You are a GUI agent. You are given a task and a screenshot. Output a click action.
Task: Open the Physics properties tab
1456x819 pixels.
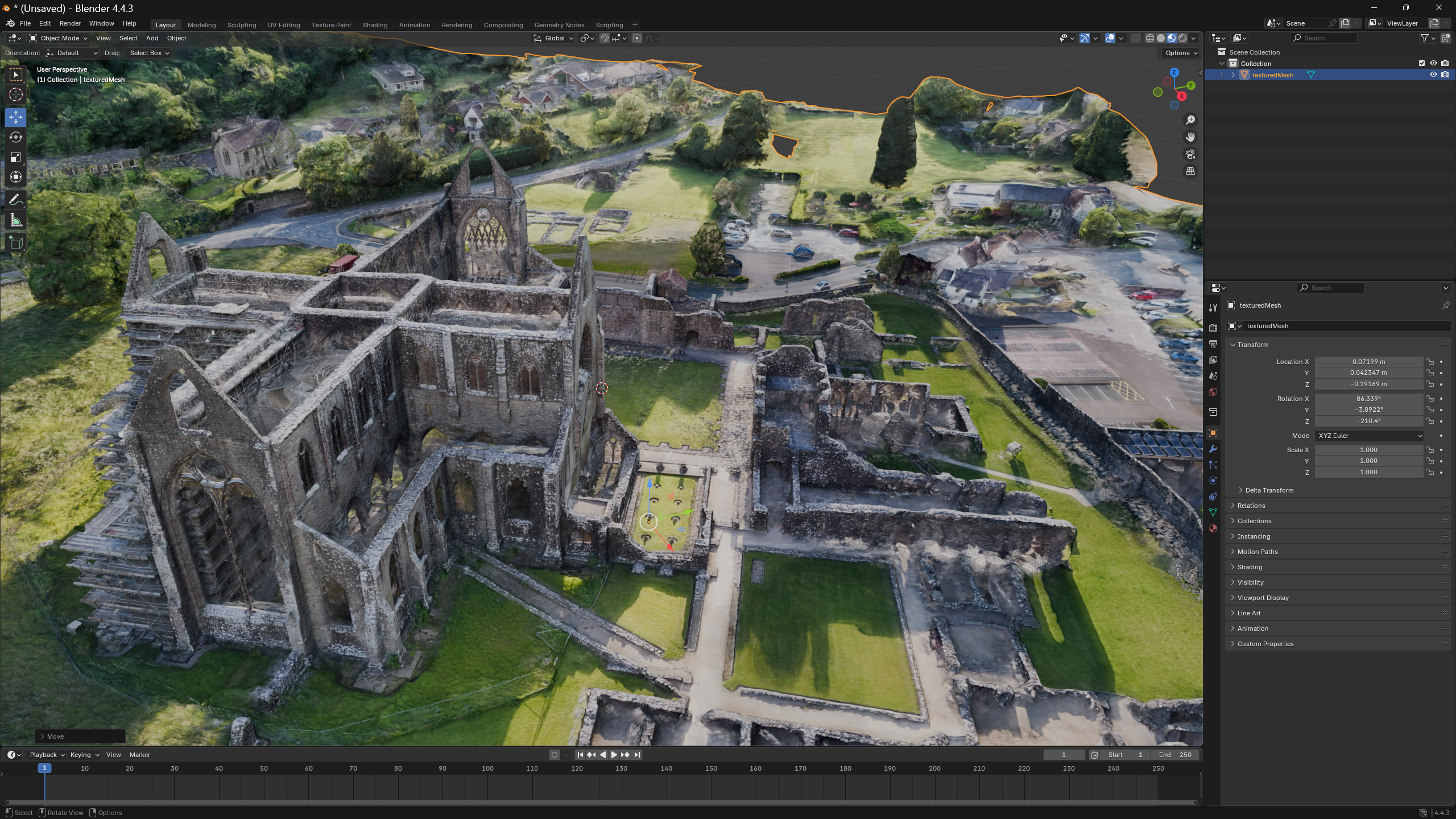1213,481
